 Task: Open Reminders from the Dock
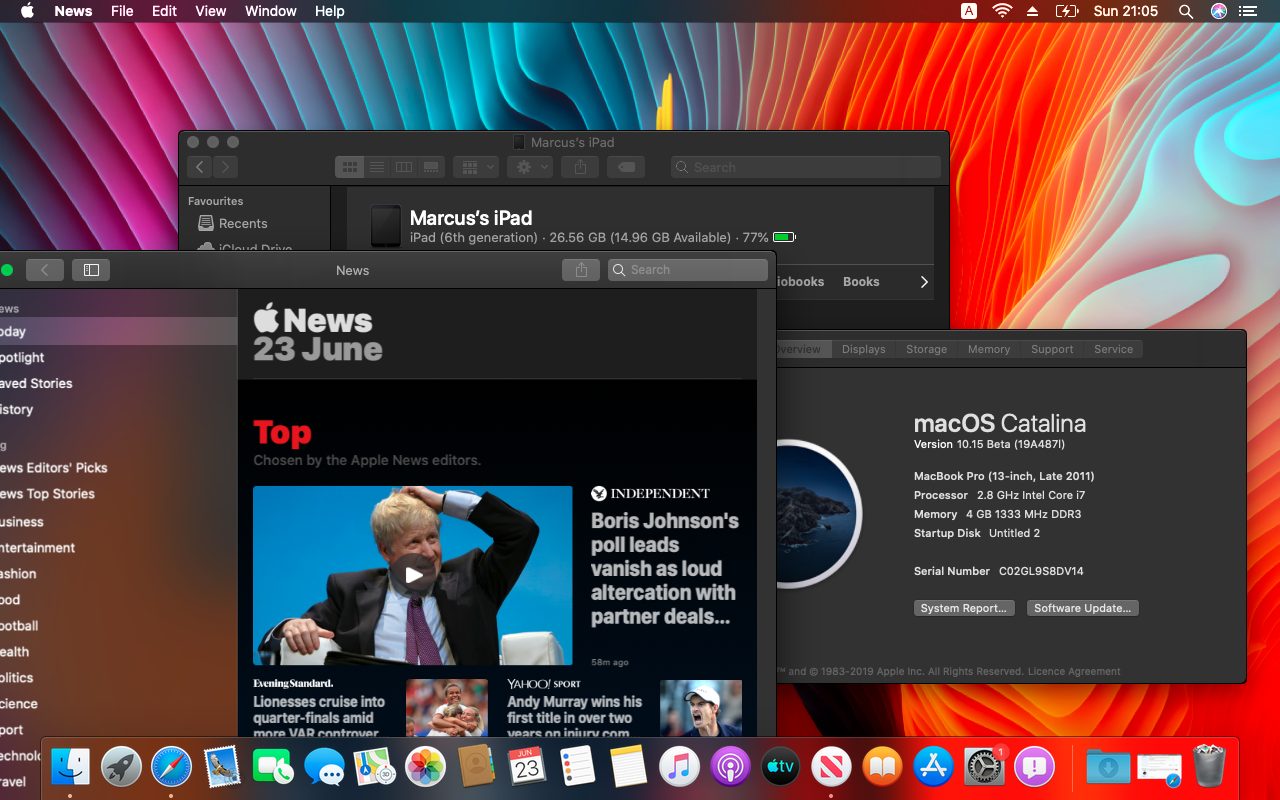coord(578,767)
